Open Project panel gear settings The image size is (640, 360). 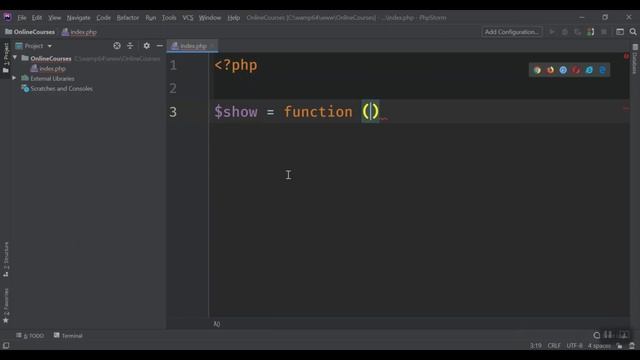click(x=147, y=46)
